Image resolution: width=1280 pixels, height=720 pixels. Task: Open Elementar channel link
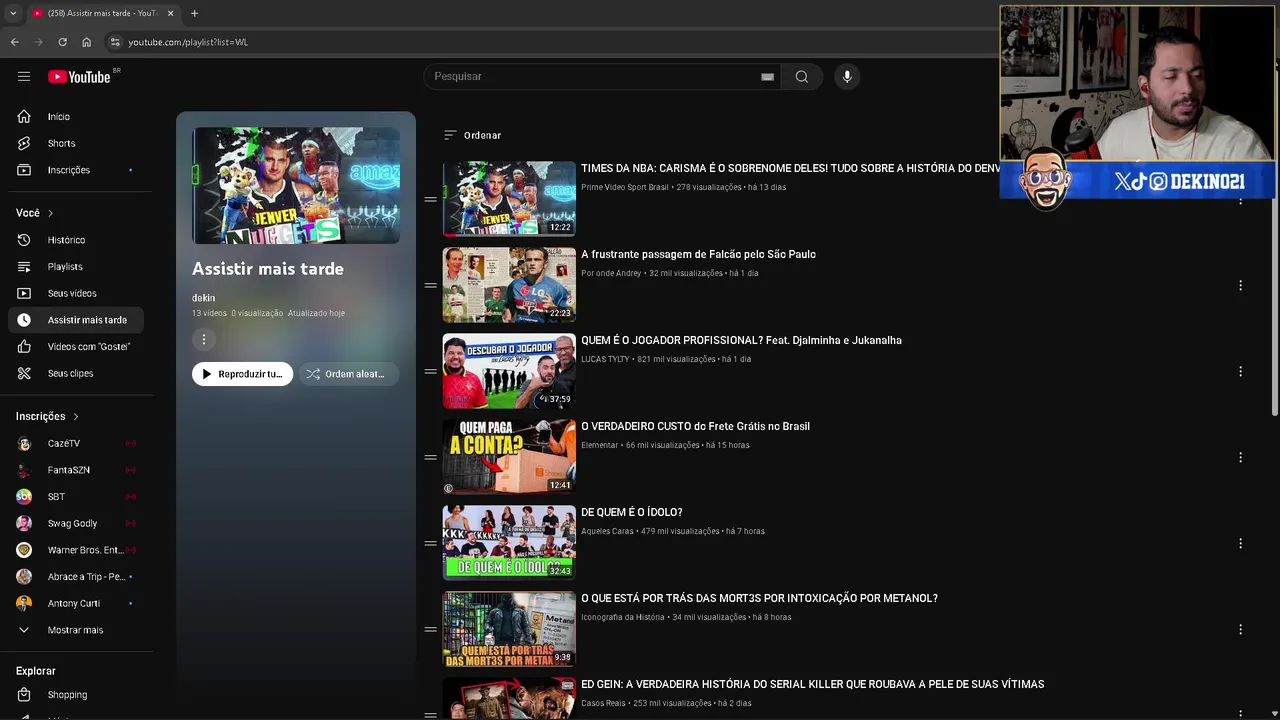coord(599,445)
